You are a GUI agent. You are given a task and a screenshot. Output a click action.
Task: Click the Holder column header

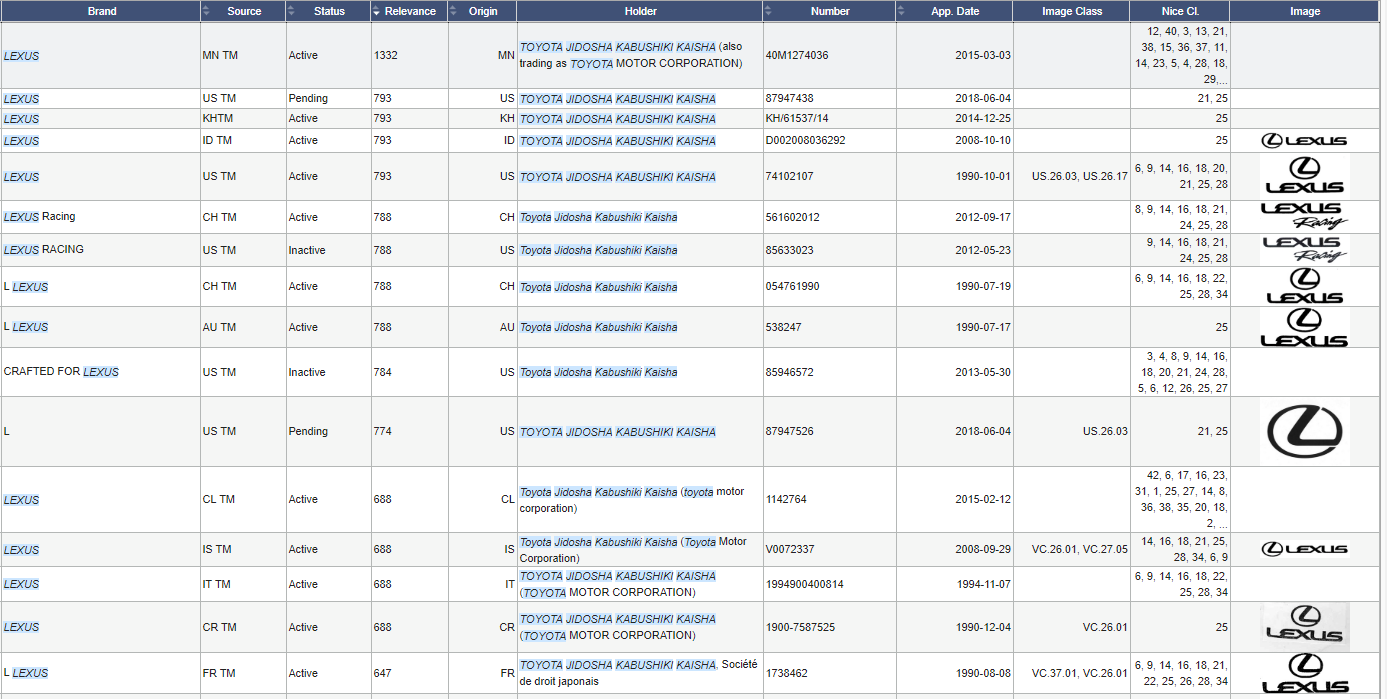coord(640,11)
